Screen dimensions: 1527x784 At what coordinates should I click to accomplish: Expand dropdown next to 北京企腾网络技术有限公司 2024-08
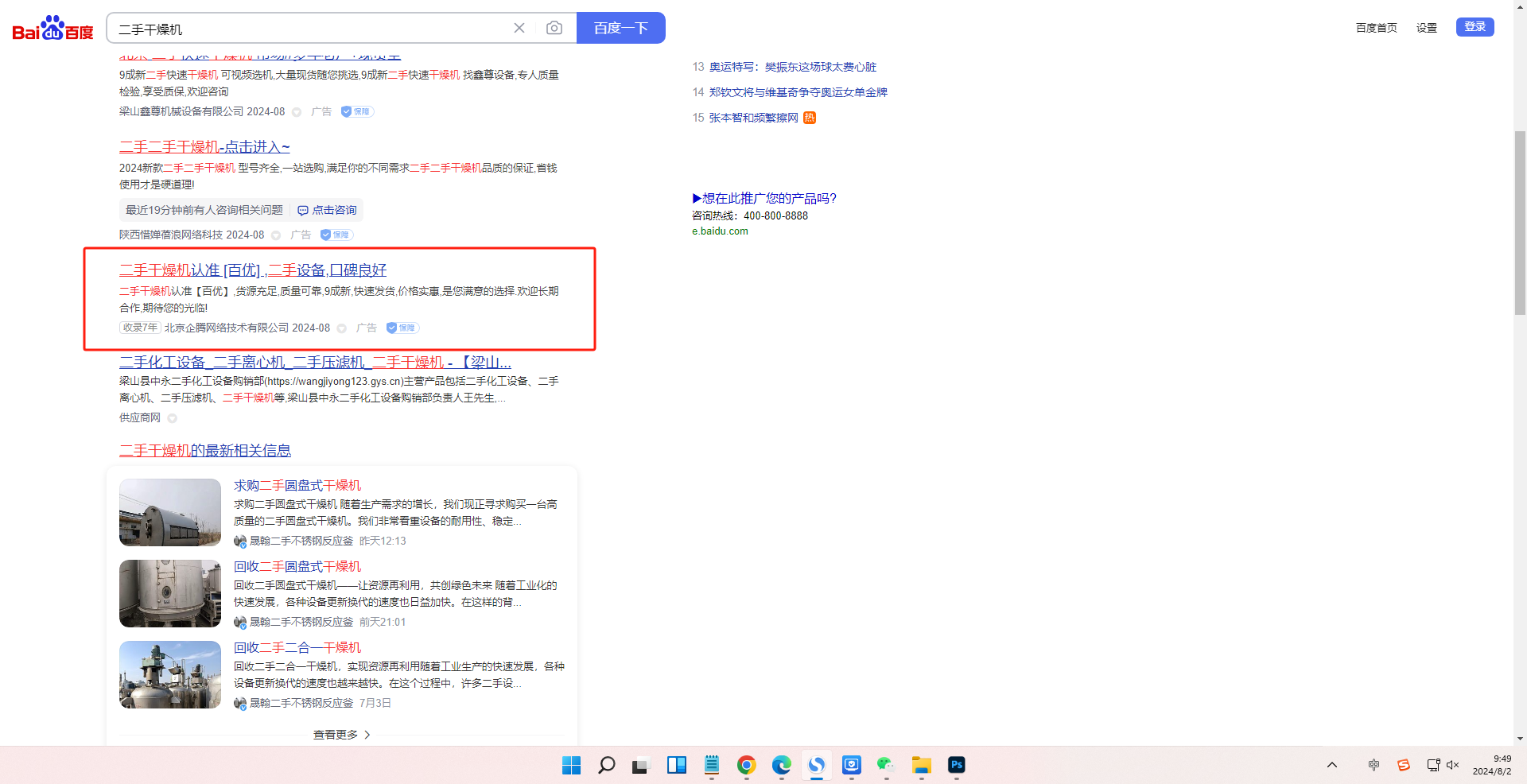(342, 328)
